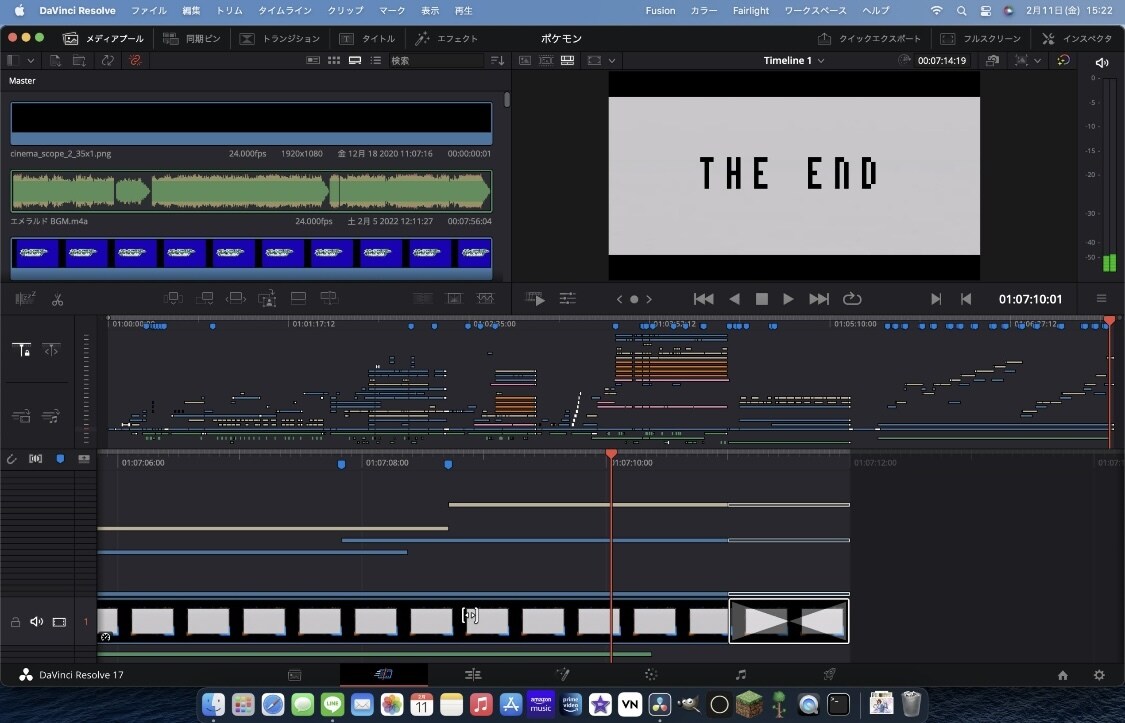Click the place on top icon
The width and height of the screenshot is (1125, 723).
click(298, 298)
